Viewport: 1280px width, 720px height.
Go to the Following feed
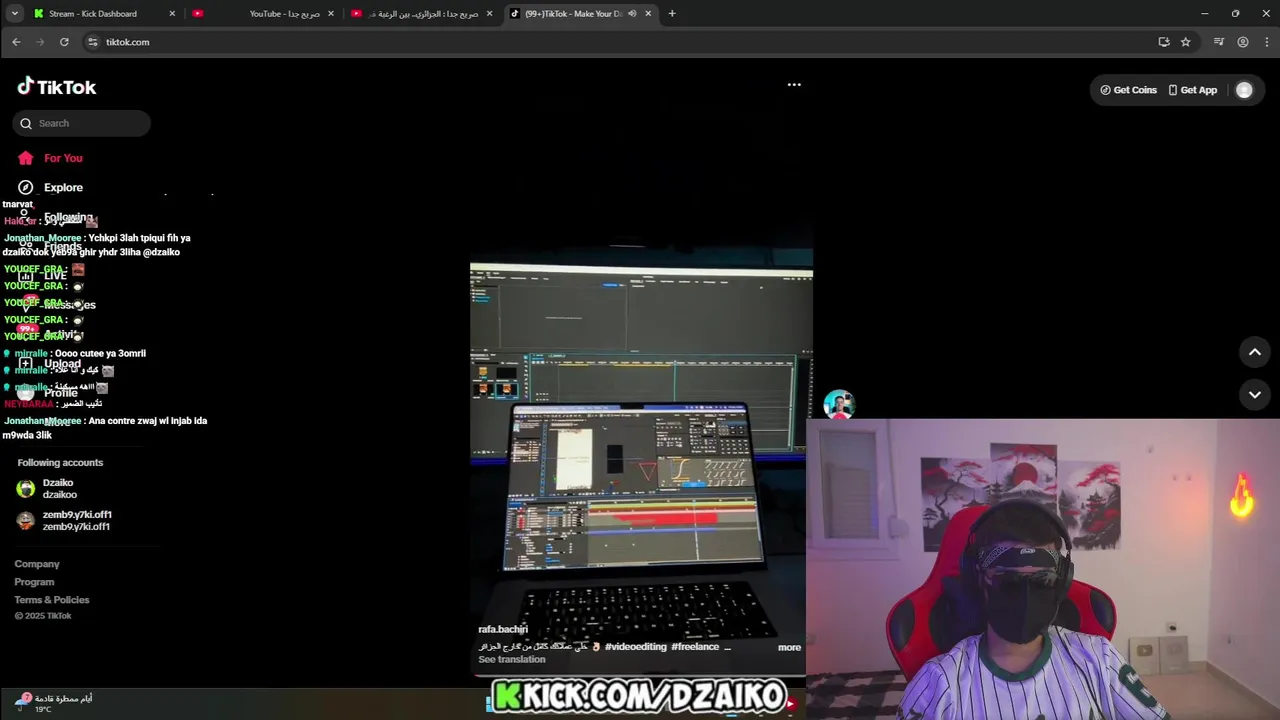click(58, 217)
